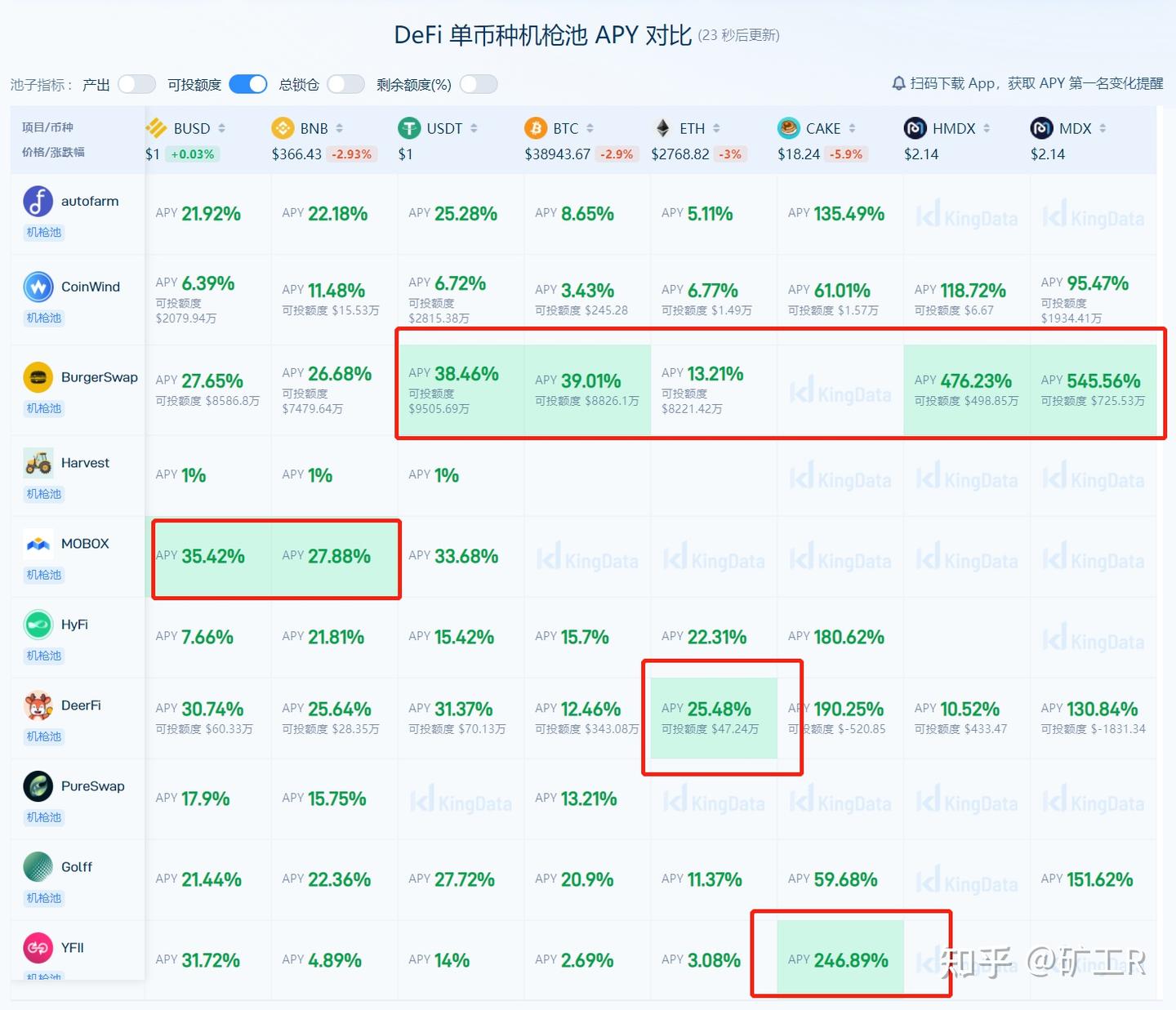This screenshot has height=1010, width=1176.
Task: Click the BTC coin icon
Action: click(536, 128)
